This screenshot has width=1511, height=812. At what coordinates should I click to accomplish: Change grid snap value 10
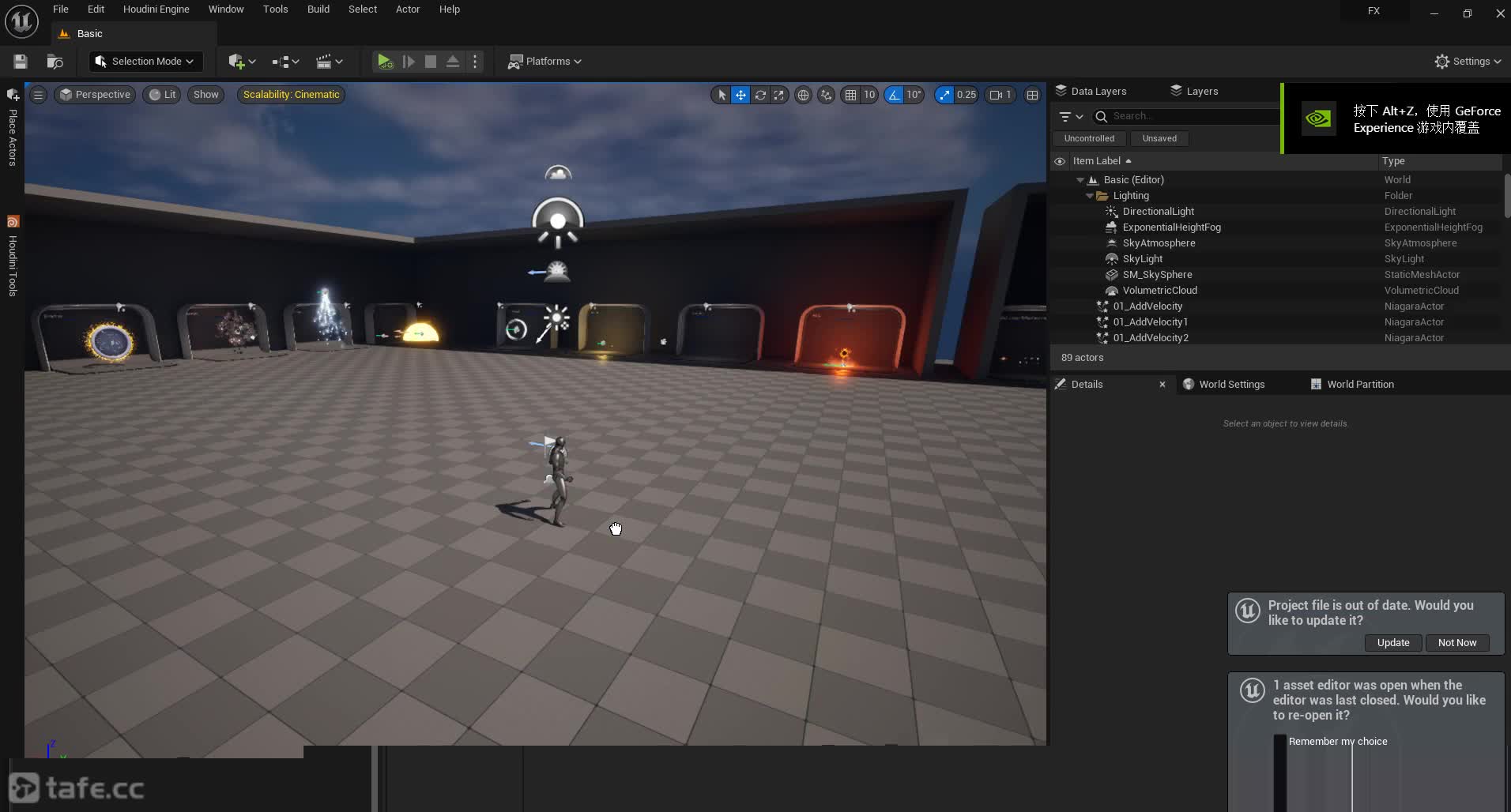click(x=869, y=95)
